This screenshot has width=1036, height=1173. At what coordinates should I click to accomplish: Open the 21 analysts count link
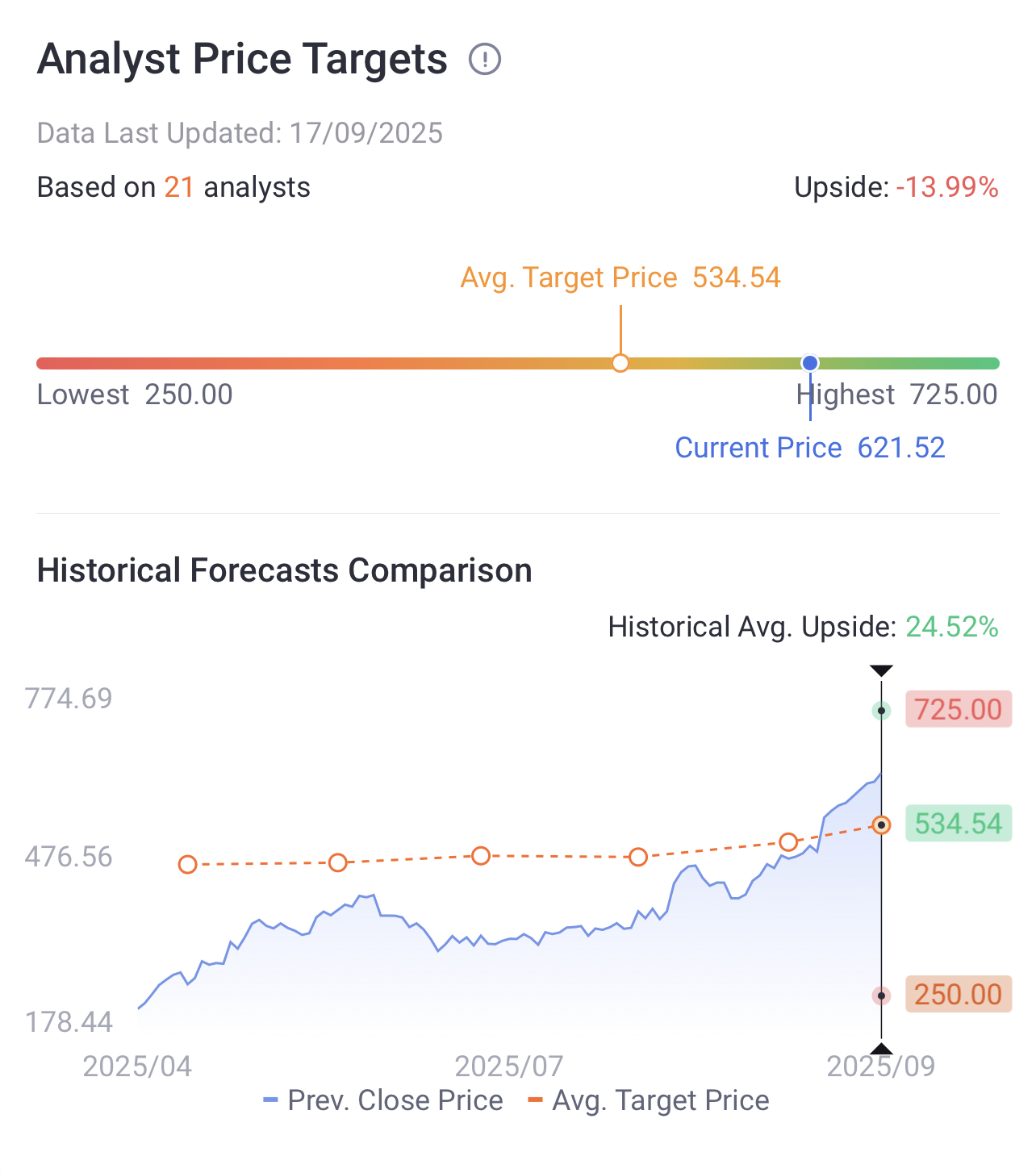179,187
